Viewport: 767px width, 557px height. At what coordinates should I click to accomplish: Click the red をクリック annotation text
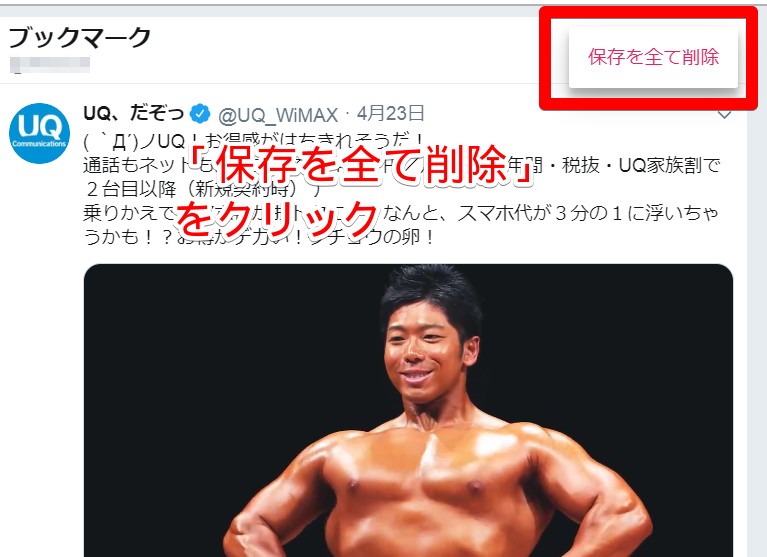coord(277,217)
